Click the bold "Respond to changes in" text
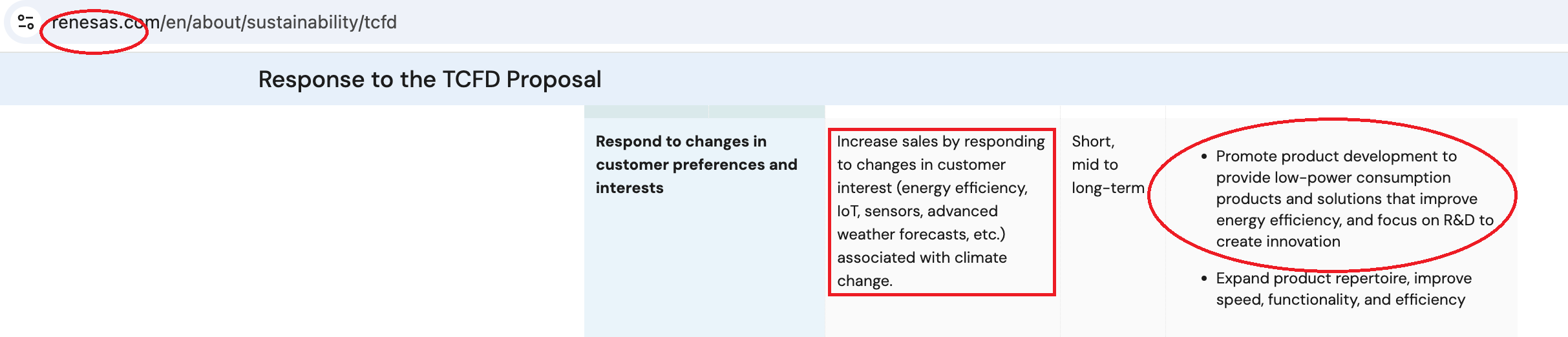The width and height of the screenshot is (1568, 337). (x=681, y=141)
